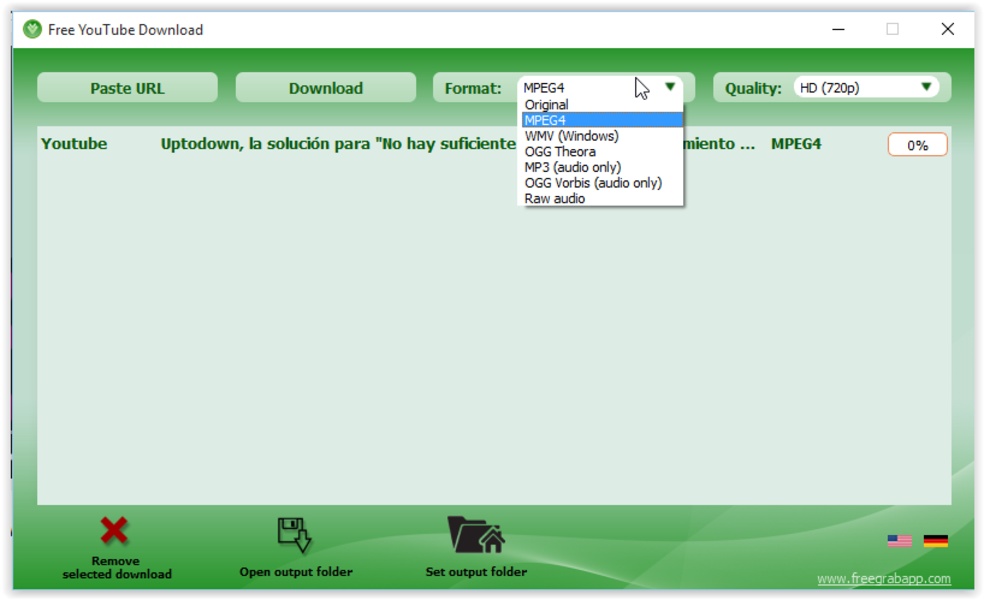Switch language with the German flag icon

[935, 540]
